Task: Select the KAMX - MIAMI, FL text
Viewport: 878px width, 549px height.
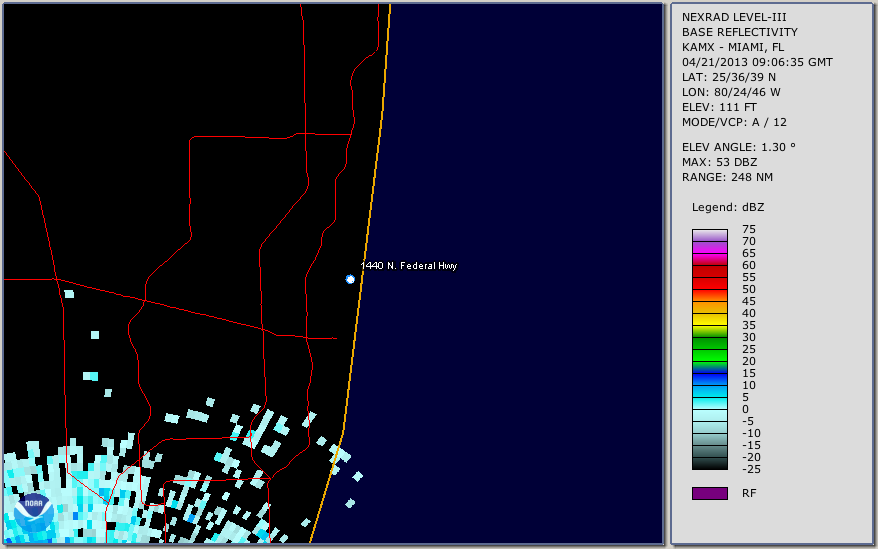Action: [x=733, y=47]
